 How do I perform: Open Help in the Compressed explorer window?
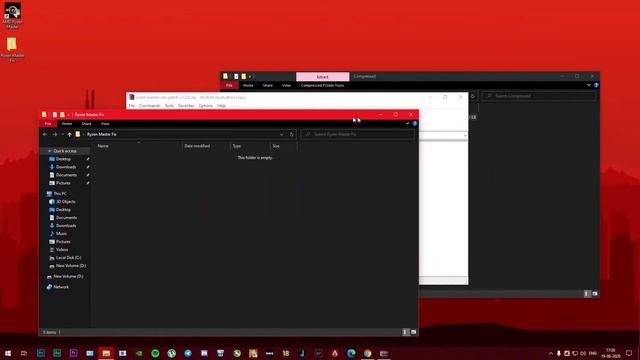point(596,86)
